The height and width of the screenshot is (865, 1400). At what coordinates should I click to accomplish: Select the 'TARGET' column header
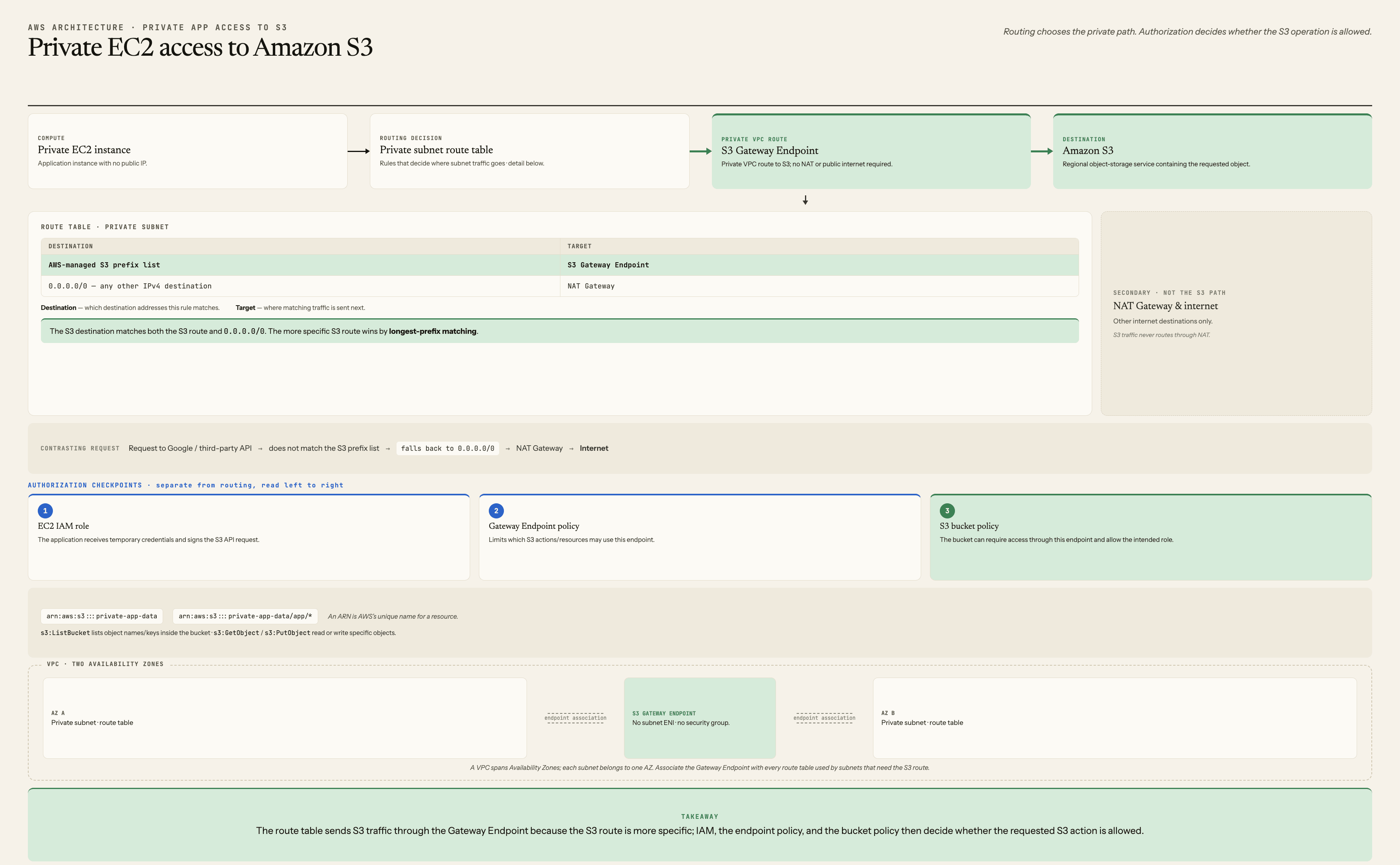point(579,246)
